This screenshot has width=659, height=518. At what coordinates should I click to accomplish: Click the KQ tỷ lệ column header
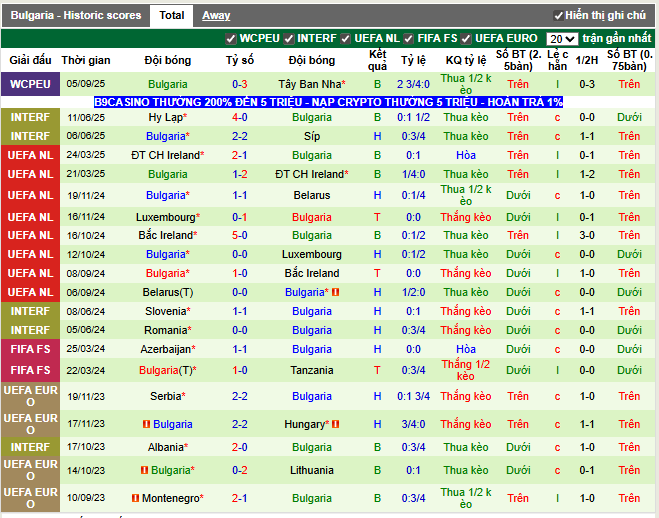(466, 60)
